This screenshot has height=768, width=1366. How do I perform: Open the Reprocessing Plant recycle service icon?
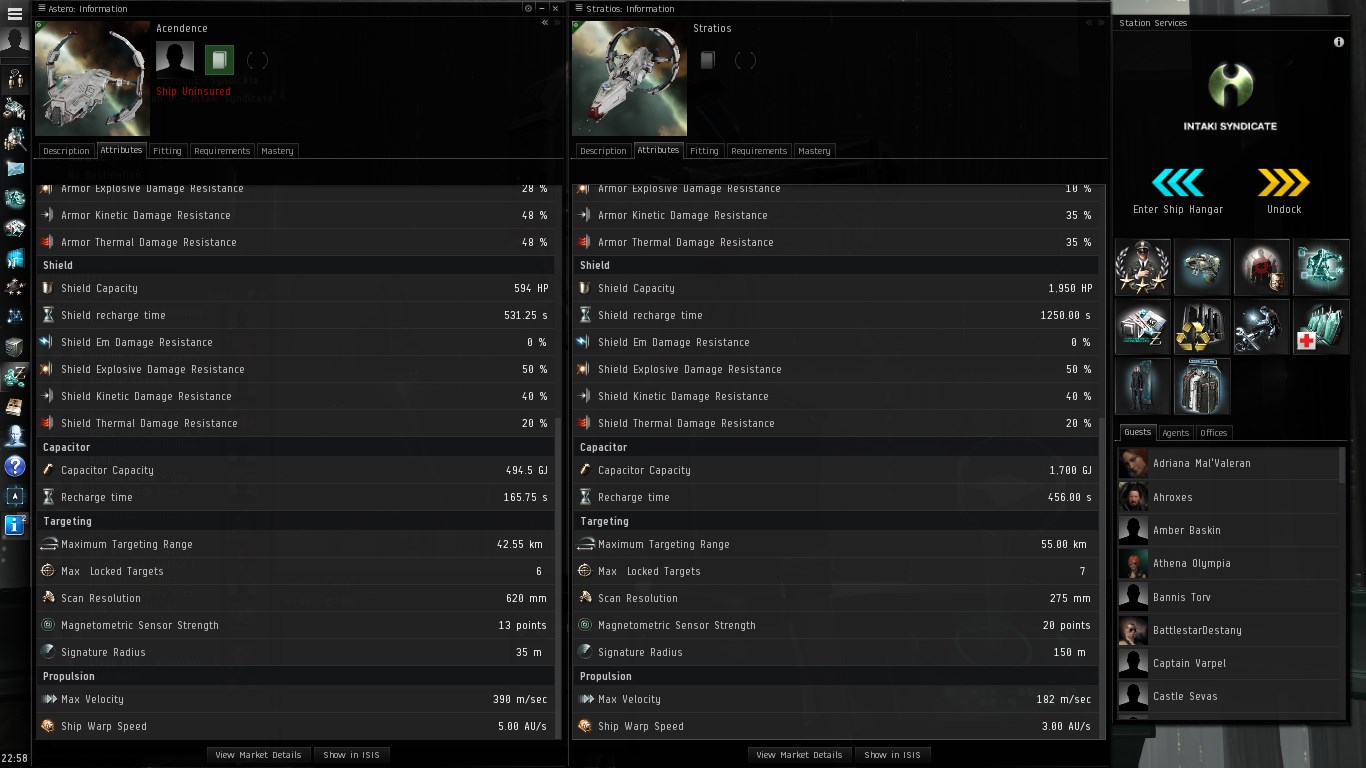1202,328
